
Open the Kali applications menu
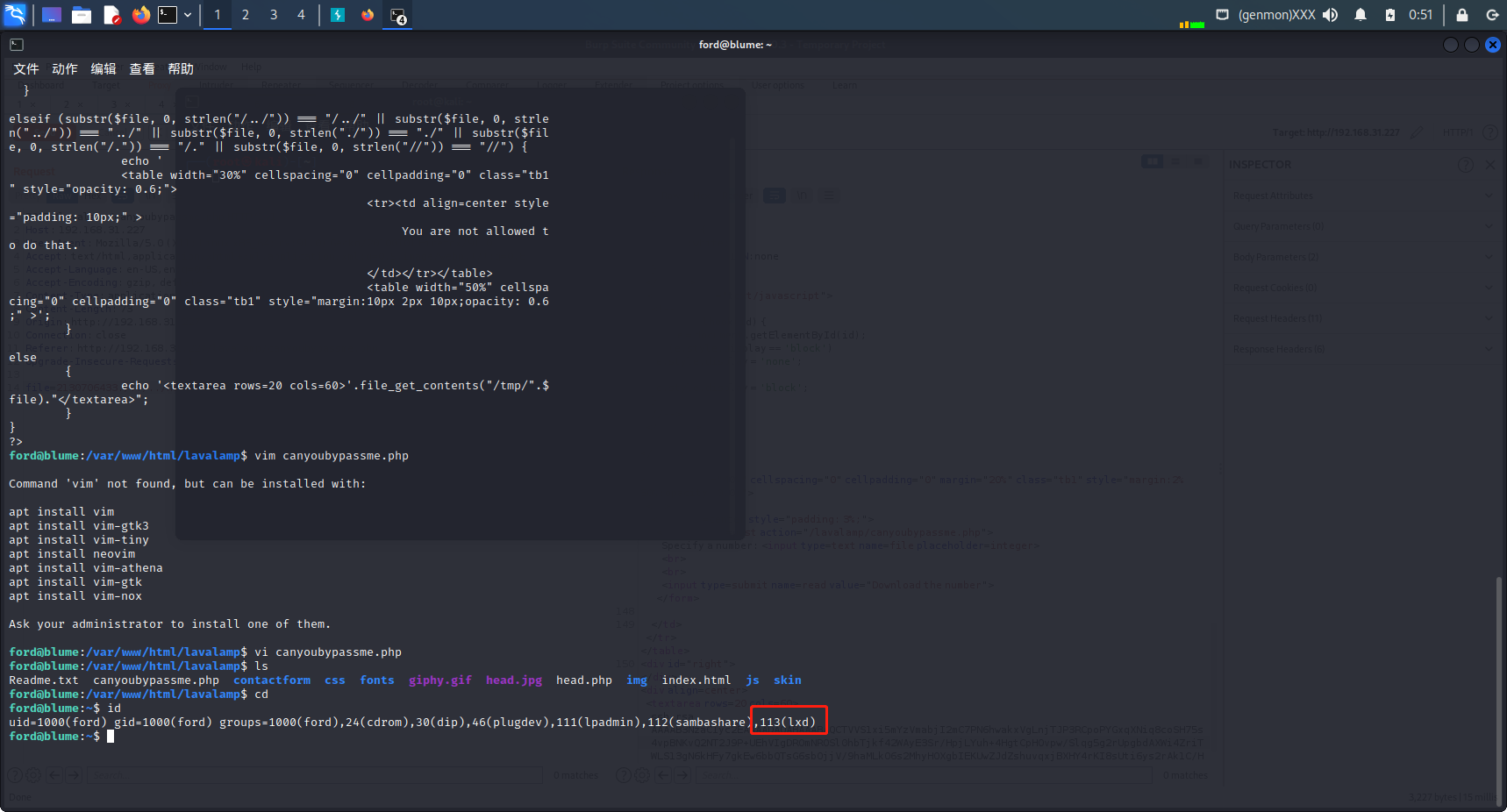15,15
